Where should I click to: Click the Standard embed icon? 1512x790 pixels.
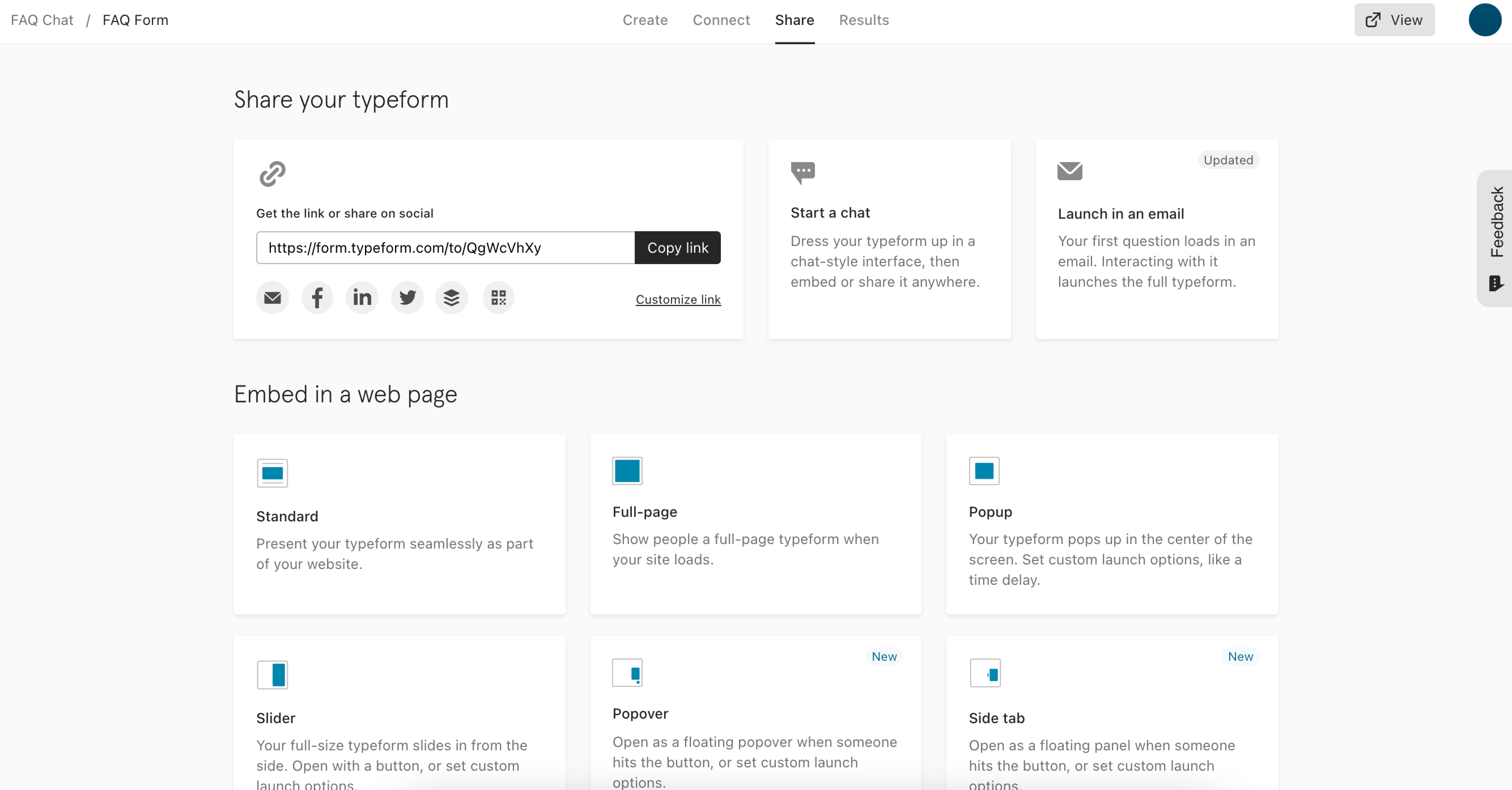click(x=272, y=473)
